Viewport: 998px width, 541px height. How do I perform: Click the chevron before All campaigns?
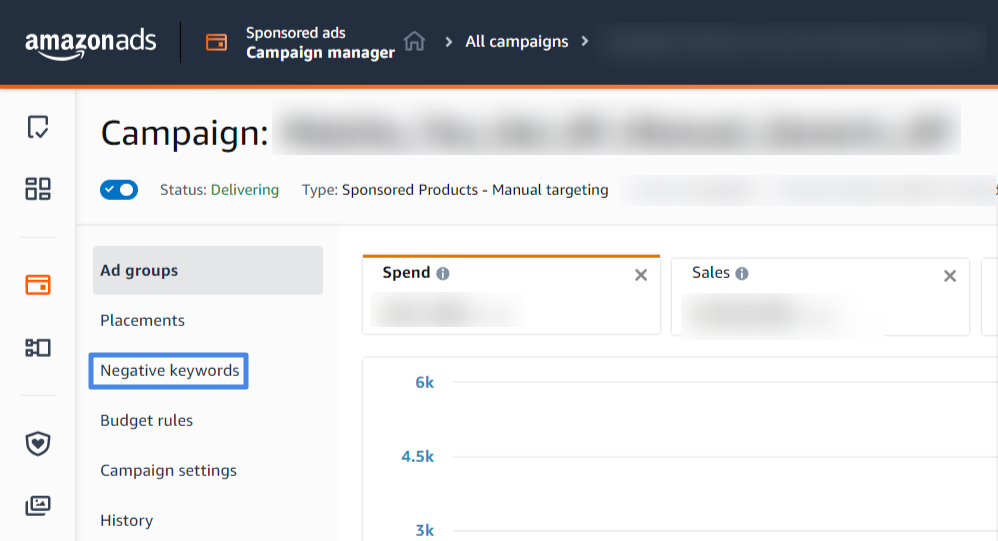[449, 42]
